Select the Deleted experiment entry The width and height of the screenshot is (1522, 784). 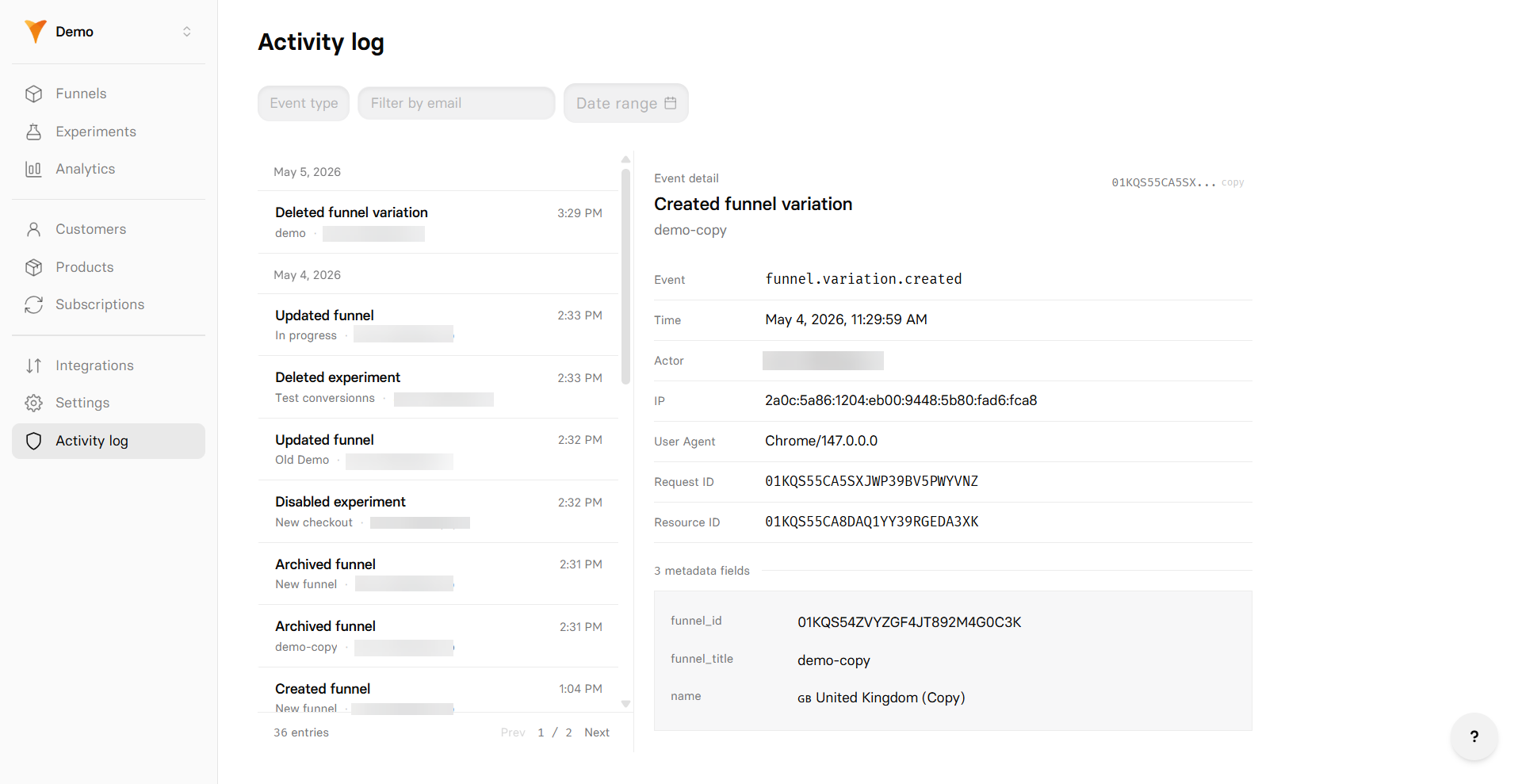[x=438, y=387]
